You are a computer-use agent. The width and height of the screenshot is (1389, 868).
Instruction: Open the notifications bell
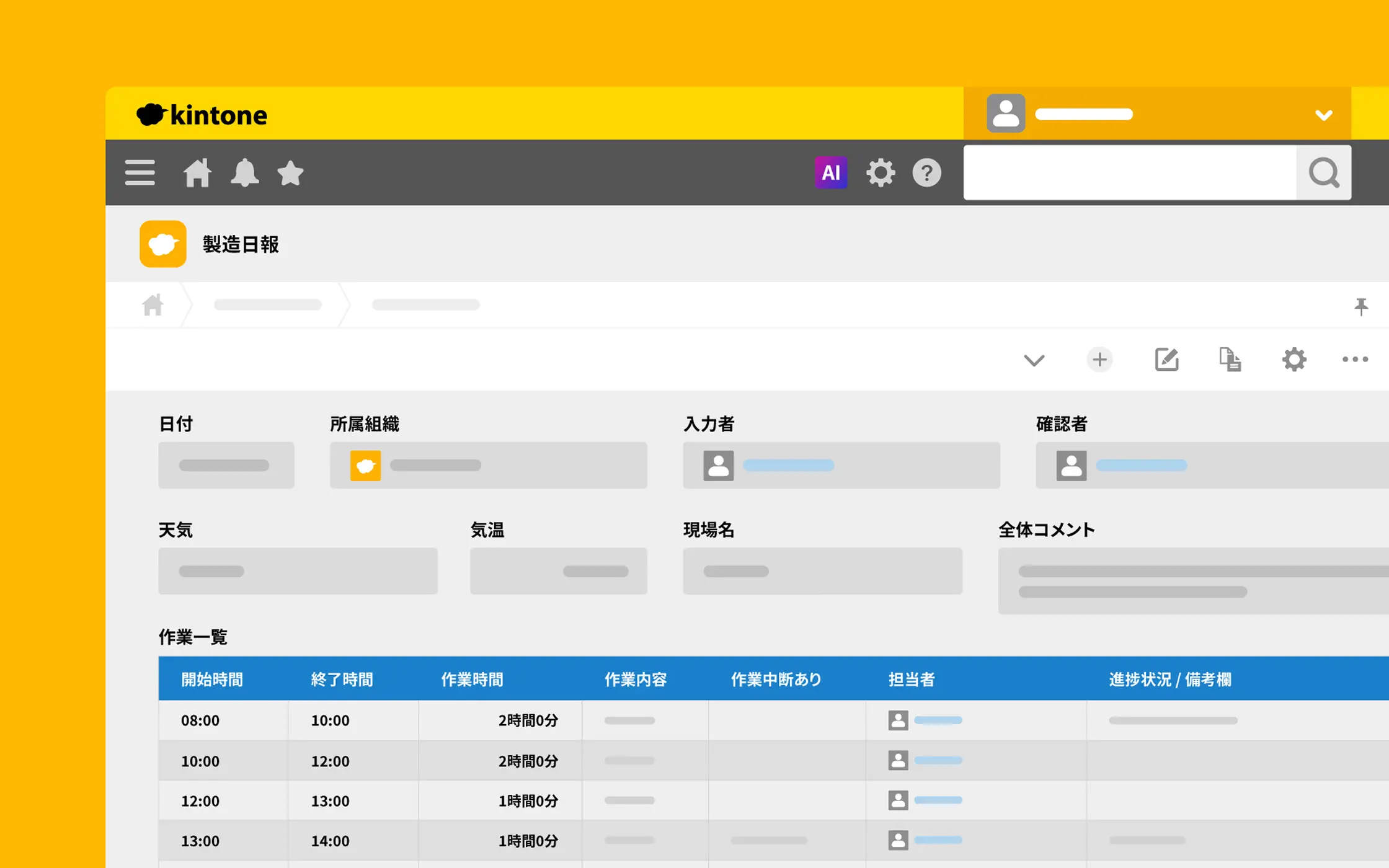[x=244, y=172]
